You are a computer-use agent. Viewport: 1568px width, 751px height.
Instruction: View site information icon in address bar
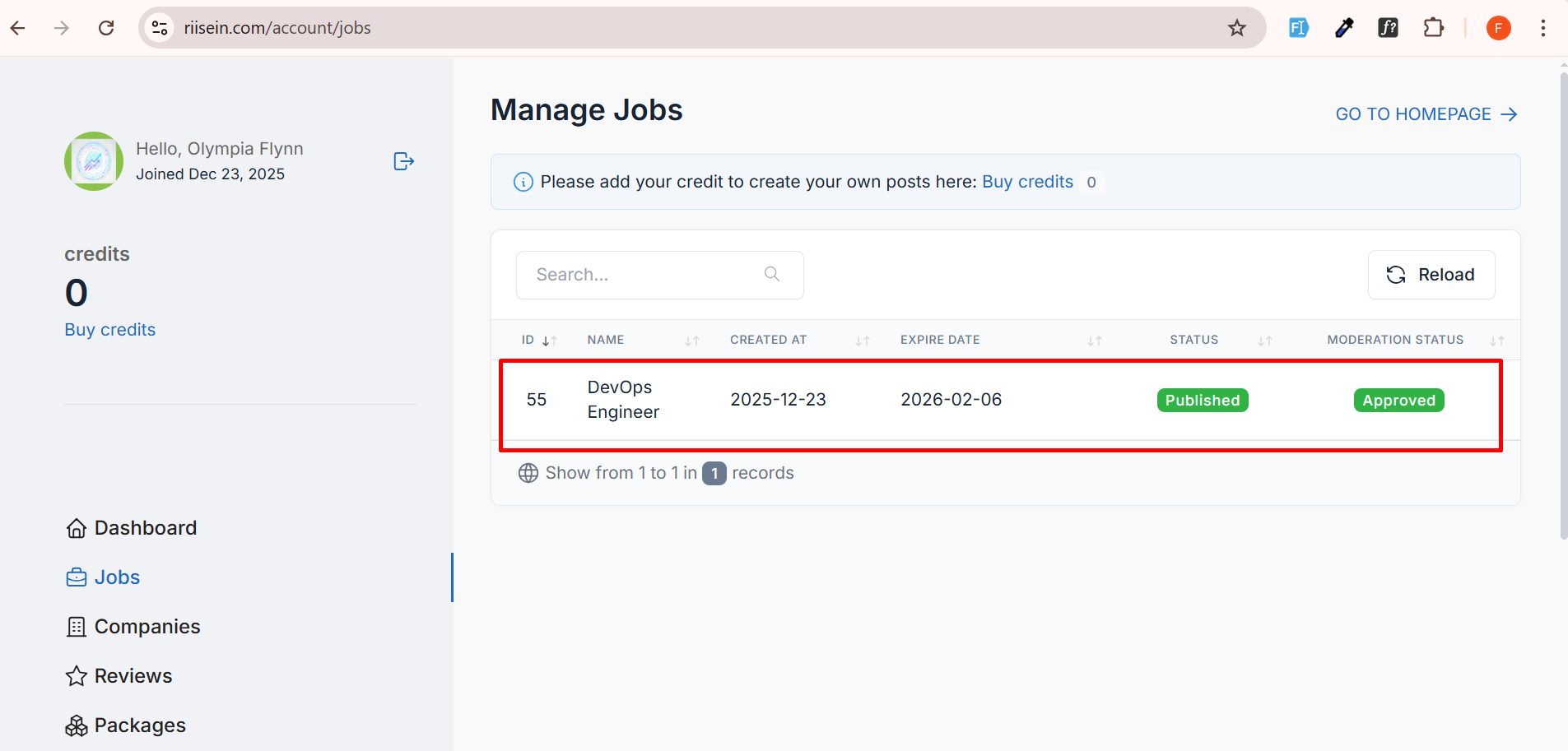[x=160, y=28]
